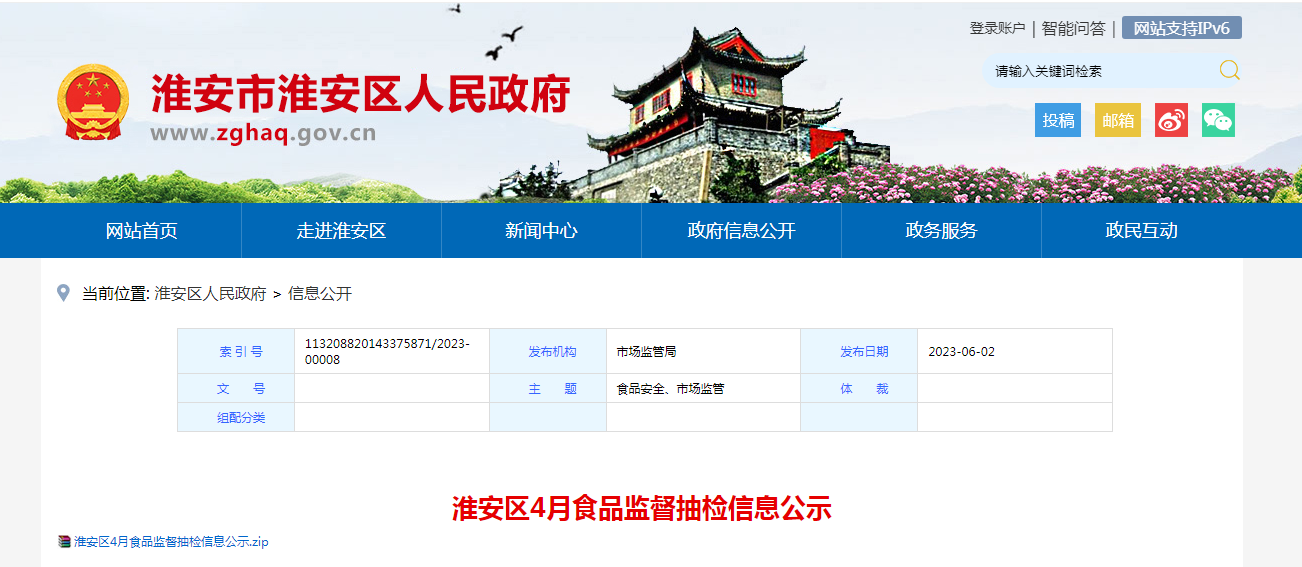Click 淮安区人民政府 breadcrumb link

pyautogui.click(x=210, y=293)
